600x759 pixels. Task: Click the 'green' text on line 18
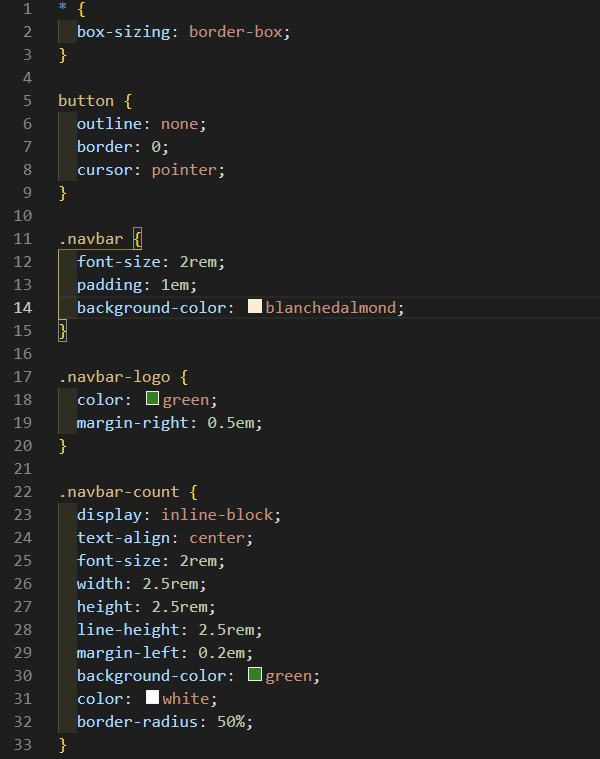[x=186, y=400]
